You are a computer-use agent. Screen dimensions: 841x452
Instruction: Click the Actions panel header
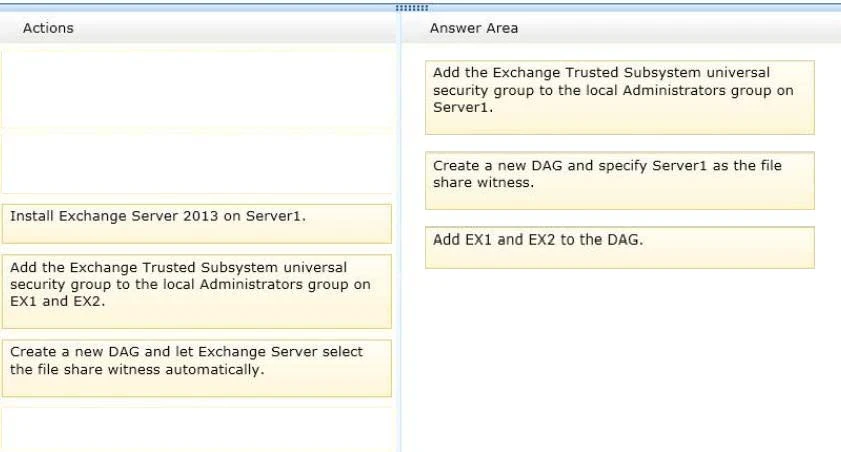pos(48,28)
